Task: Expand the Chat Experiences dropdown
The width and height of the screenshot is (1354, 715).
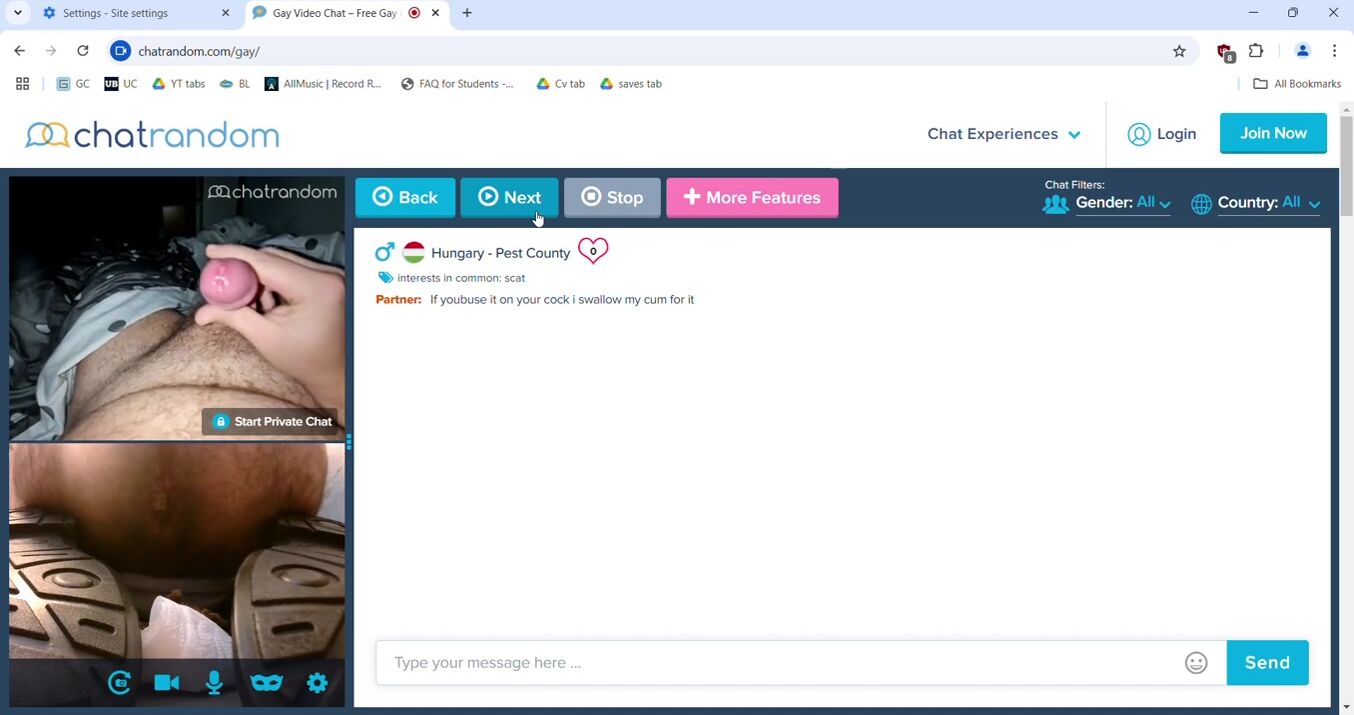Action: click(1003, 134)
